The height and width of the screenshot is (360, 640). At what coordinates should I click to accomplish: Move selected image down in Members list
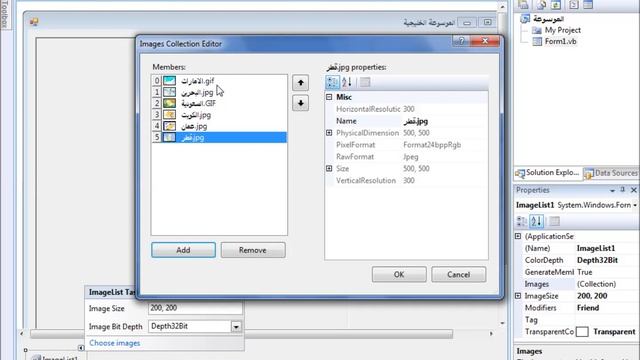point(300,103)
